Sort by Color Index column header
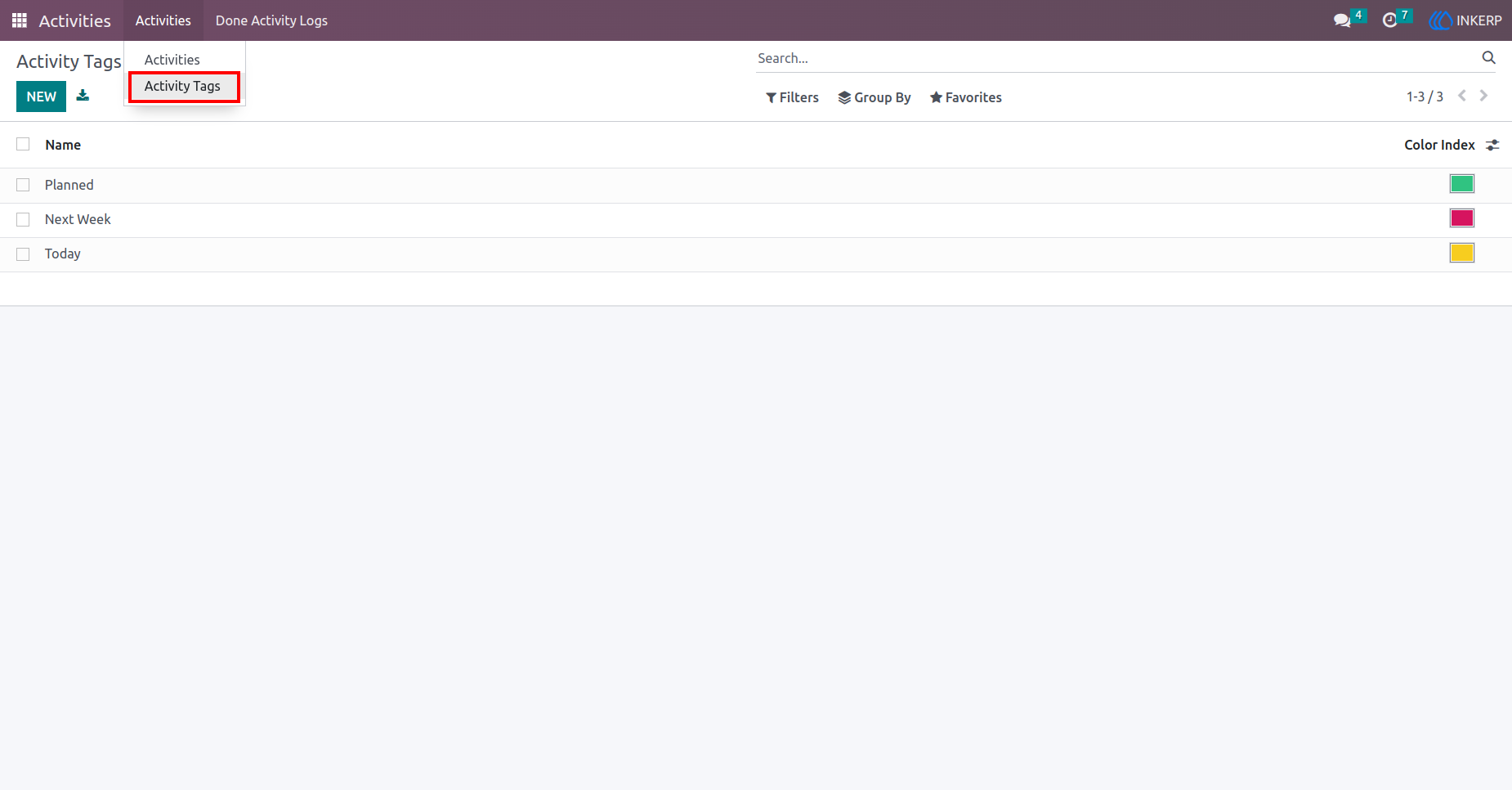The height and width of the screenshot is (790, 1512). tap(1439, 145)
